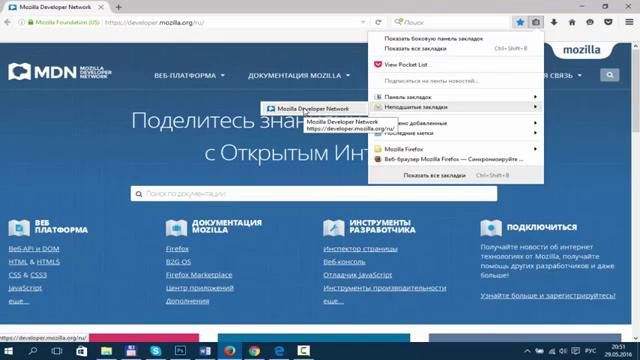Open the JavaScript link
This screenshot has height=360, width=640.
pos(25,288)
